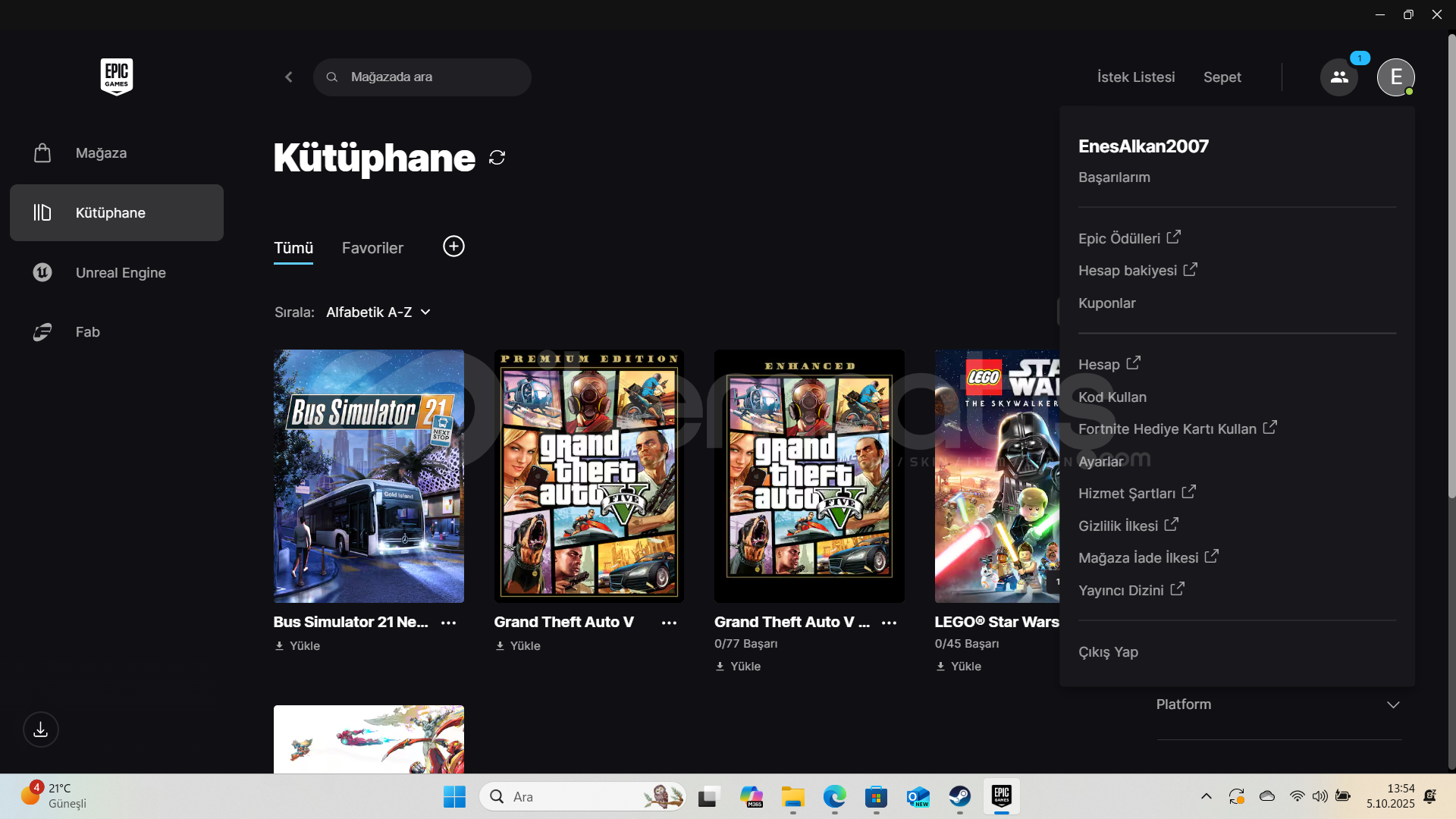
Task: Open Steam from the Windows taskbar
Action: click(959, 797)
